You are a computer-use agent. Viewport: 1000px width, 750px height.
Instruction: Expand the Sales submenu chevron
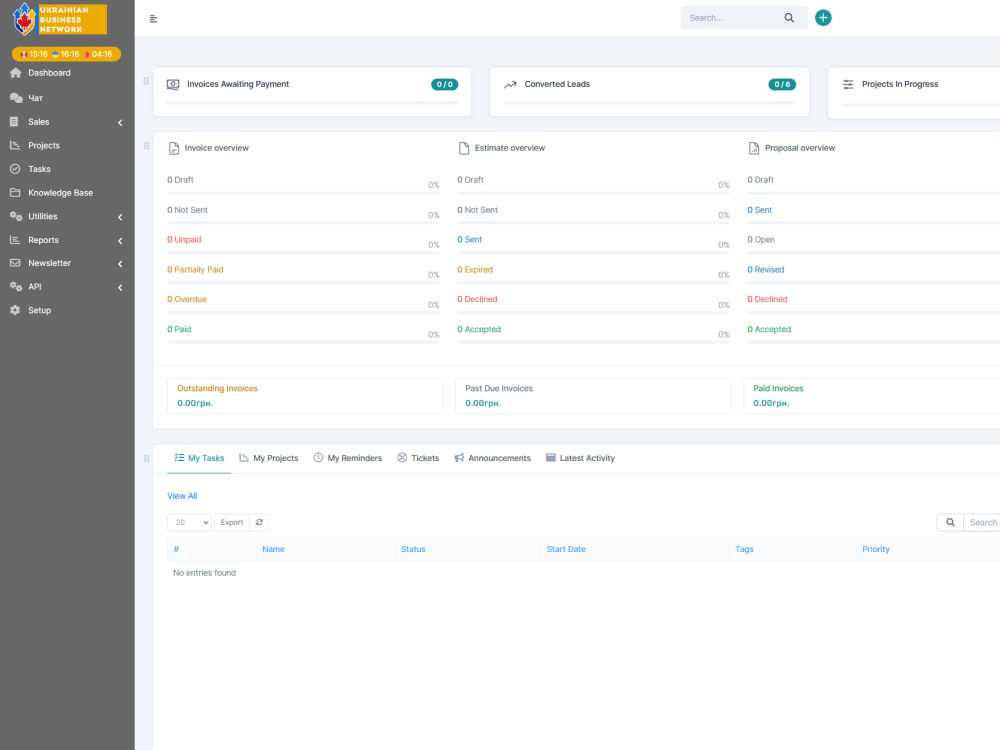[120, 122]
